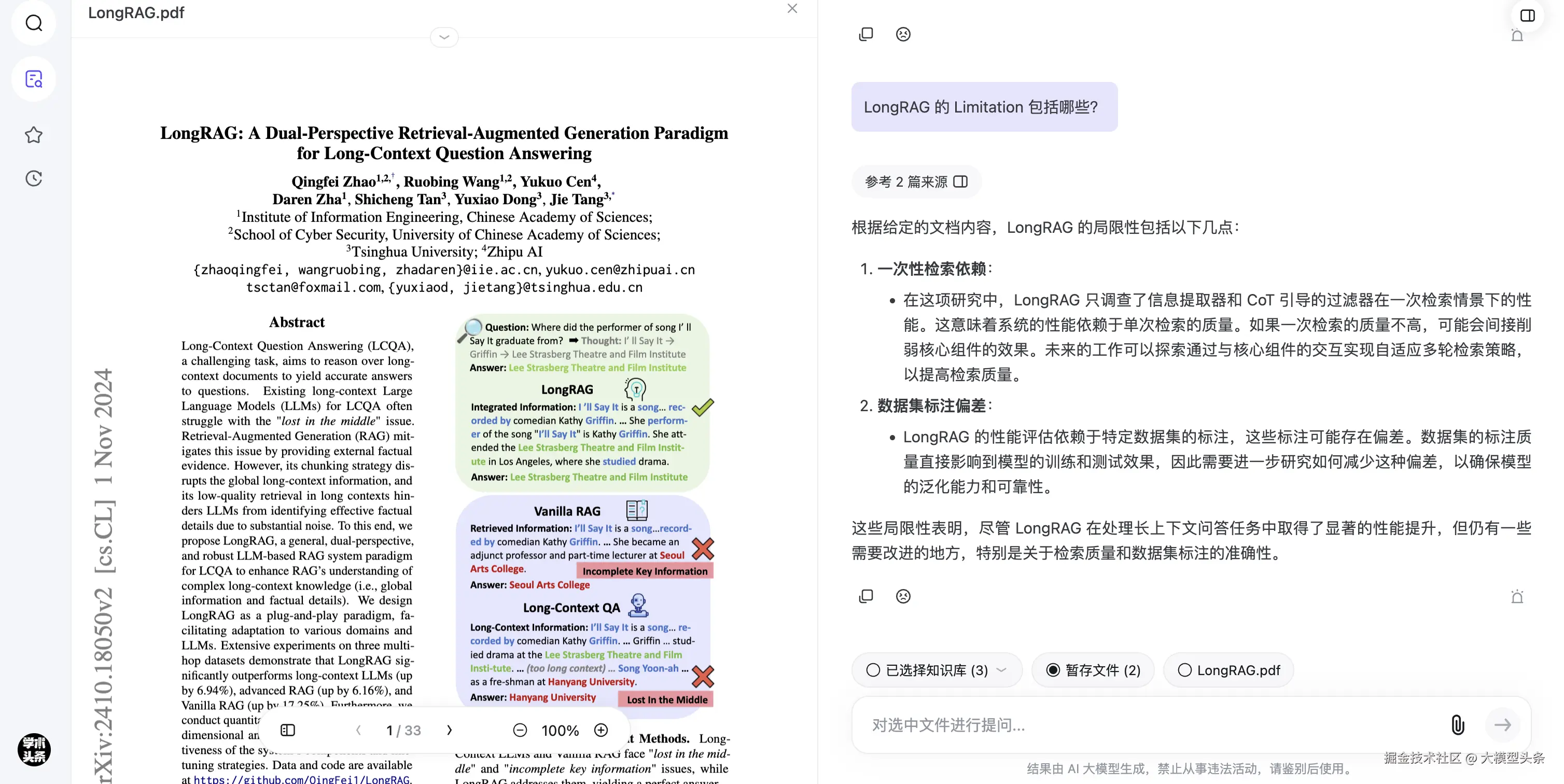Open history clock icon in sidebar
This screenshot has width=1564, height=784.
click(34, 178)
